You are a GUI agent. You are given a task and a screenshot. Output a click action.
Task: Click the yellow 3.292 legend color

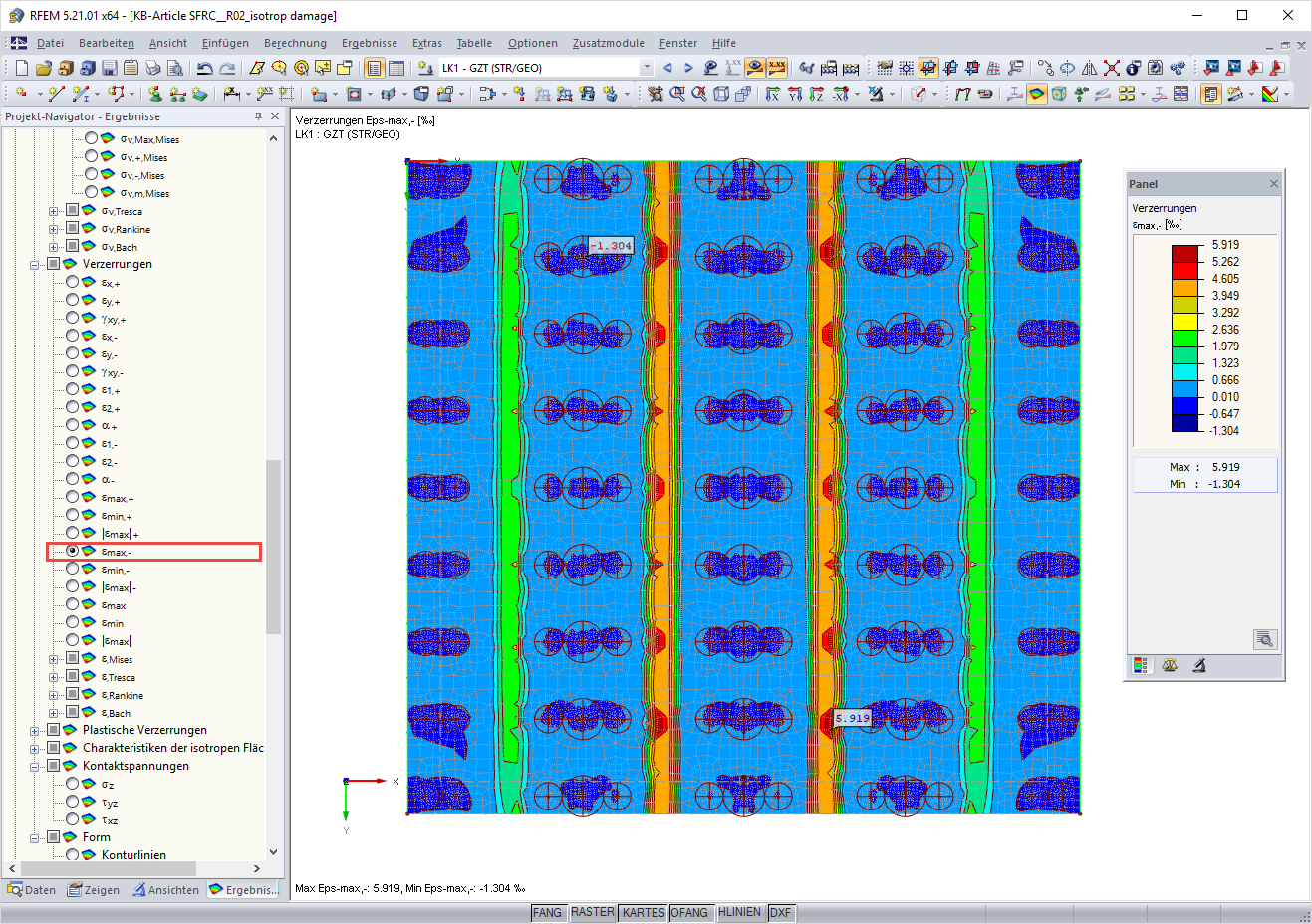[x=1184, y=321]
